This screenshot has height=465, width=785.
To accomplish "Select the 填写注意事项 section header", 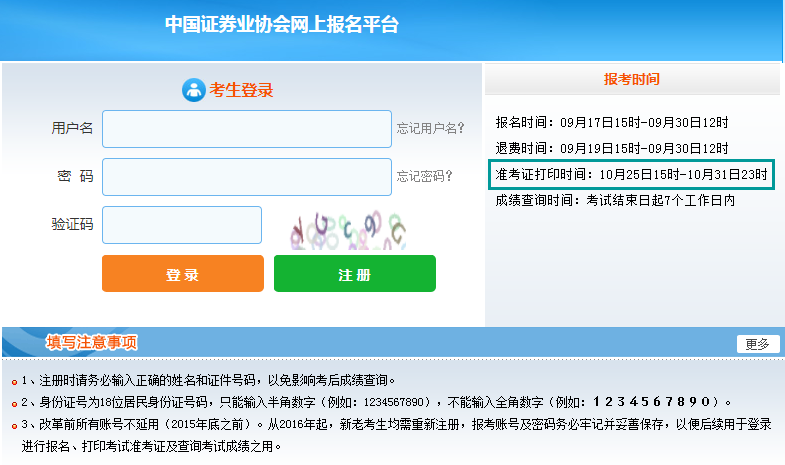I will pyautogui.click(x=92, y=343).
